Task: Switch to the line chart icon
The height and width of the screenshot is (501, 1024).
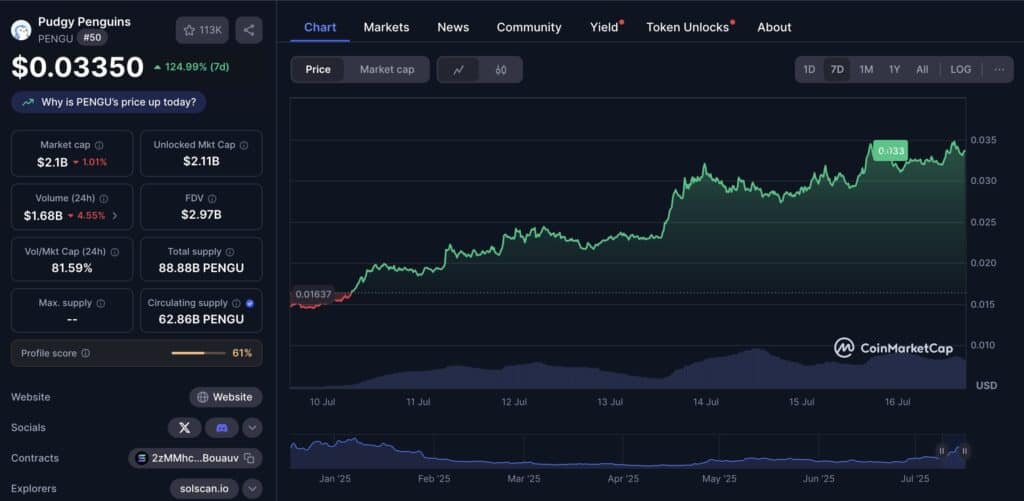Action: 458,70
